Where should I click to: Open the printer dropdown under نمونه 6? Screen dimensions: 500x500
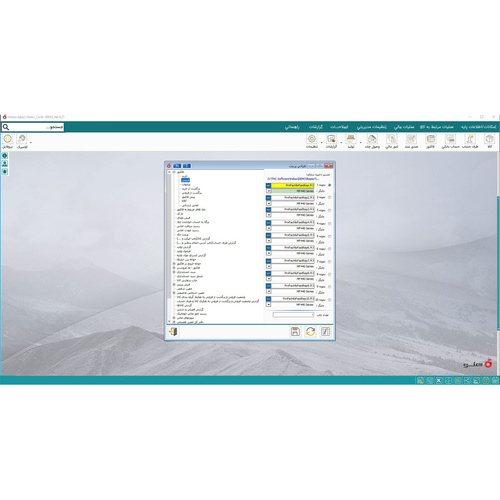pos(269,254)
